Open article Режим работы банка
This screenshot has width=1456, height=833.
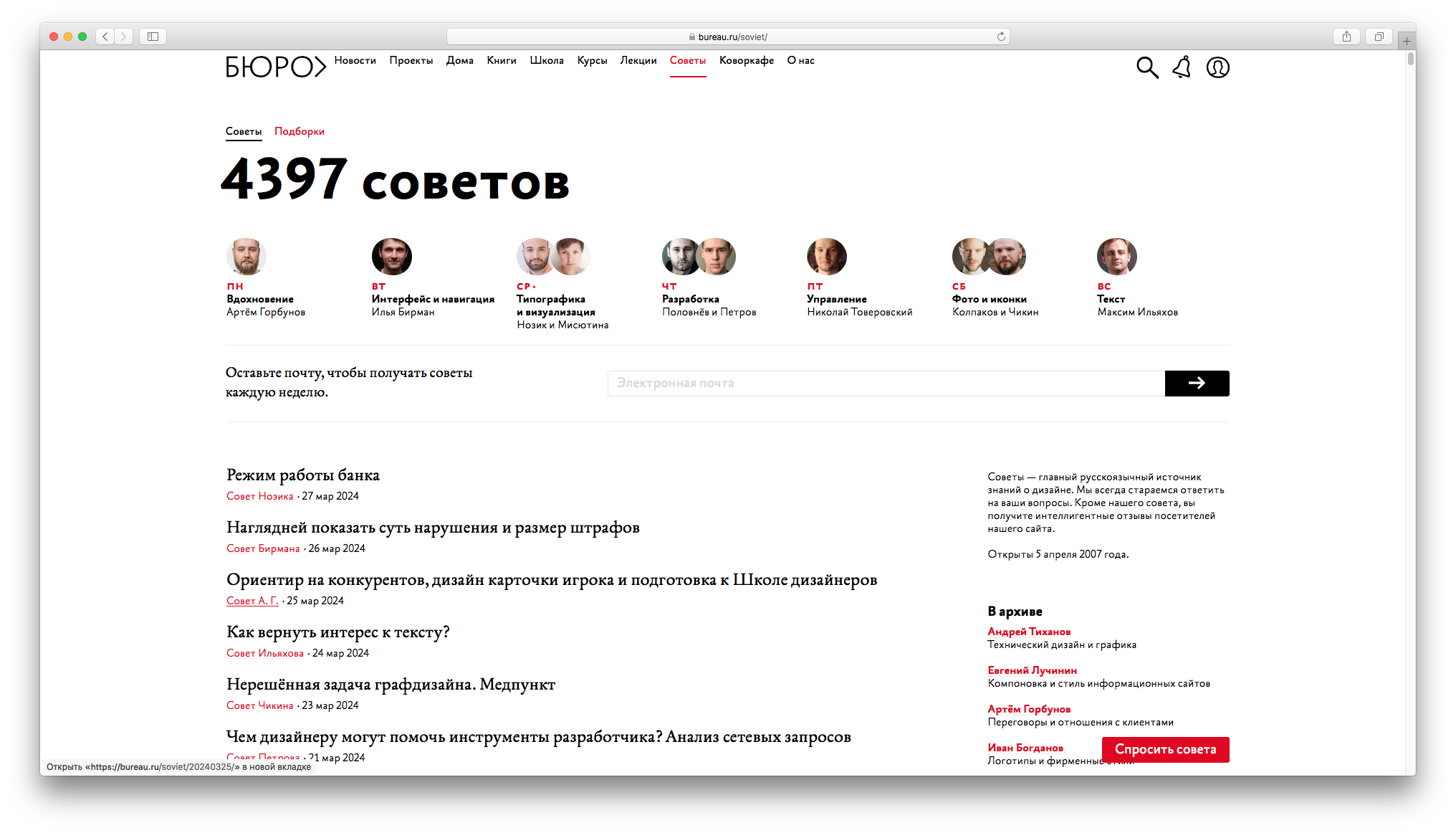coord(303,475)
